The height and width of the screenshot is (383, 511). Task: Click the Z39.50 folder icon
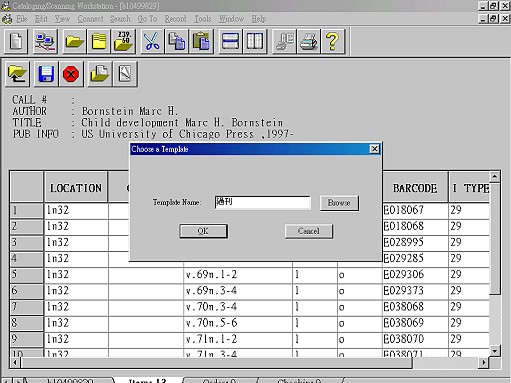(123, 41)
